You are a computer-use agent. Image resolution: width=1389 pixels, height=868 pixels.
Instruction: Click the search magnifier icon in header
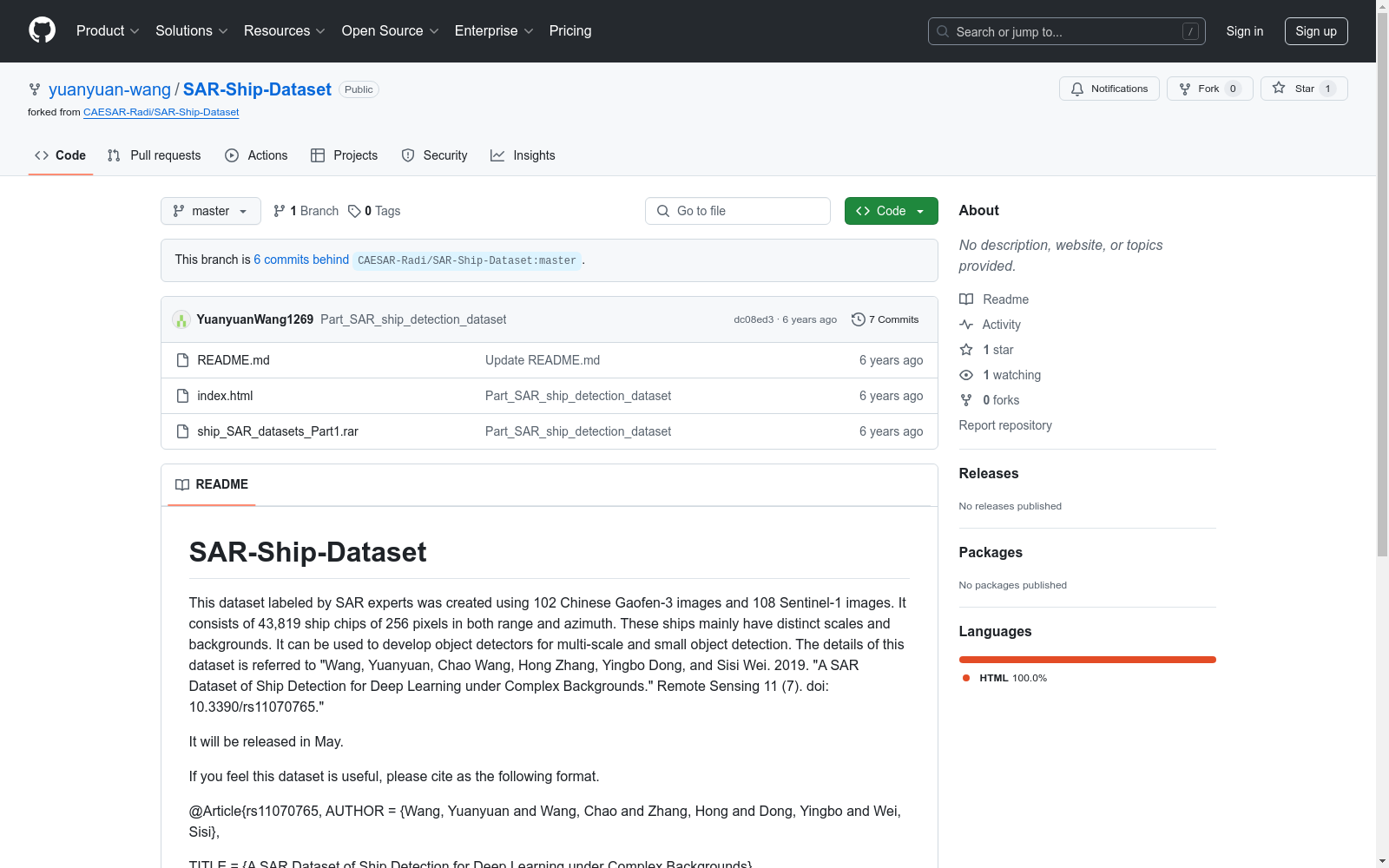coord(943,31)
